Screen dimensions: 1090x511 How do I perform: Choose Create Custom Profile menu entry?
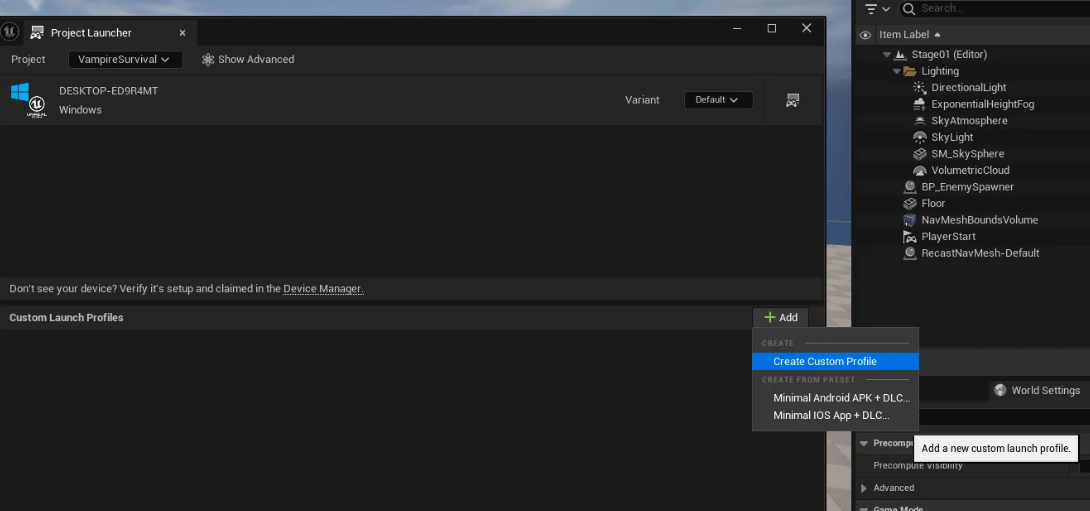pyautogui.click(x=835, y=362)
